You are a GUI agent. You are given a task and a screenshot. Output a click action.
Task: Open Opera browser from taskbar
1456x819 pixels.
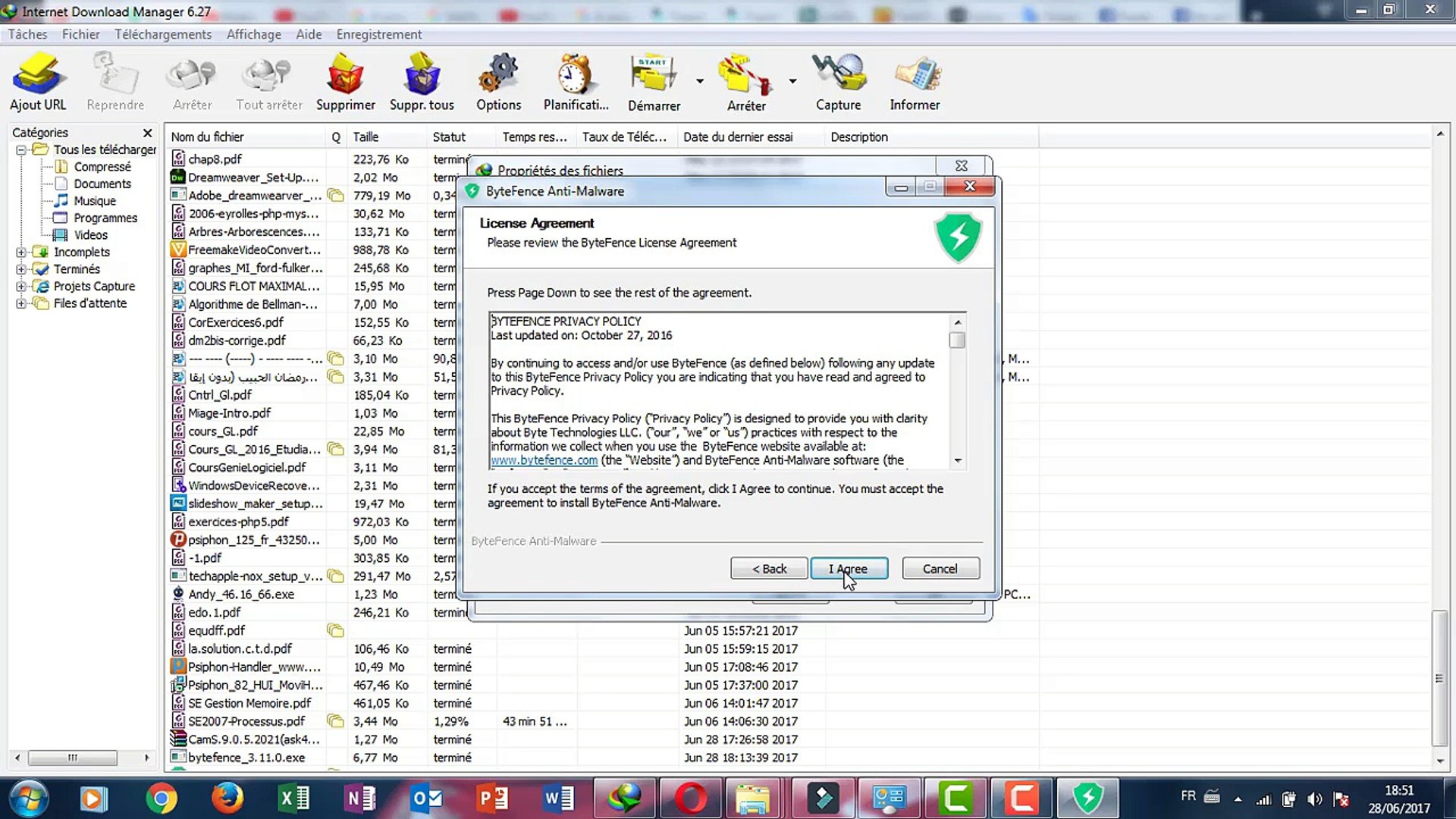point(690,799)
